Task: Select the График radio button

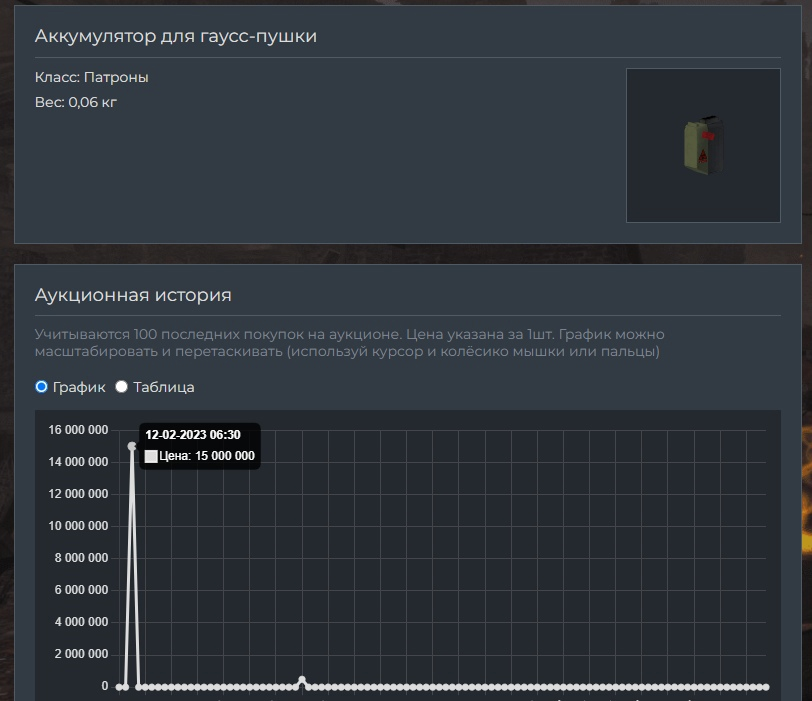Action: [x=41, y=387]
